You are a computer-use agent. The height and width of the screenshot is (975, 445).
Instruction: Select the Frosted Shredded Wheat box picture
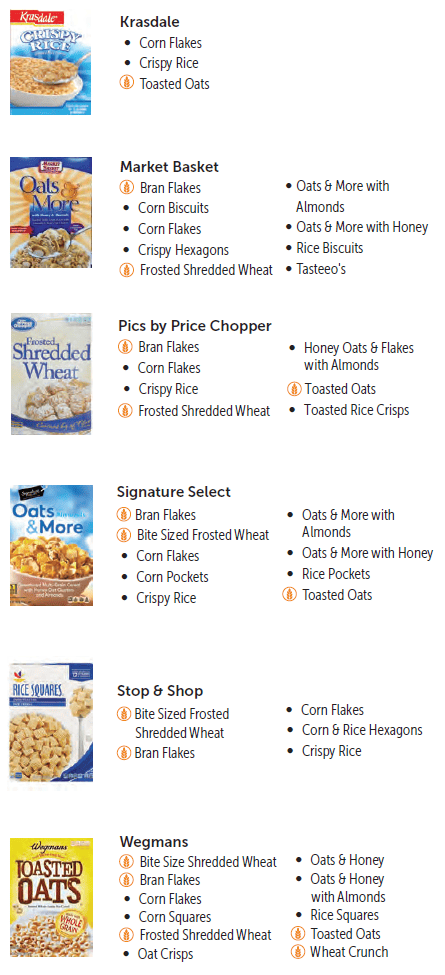click(x=51, y=374)
